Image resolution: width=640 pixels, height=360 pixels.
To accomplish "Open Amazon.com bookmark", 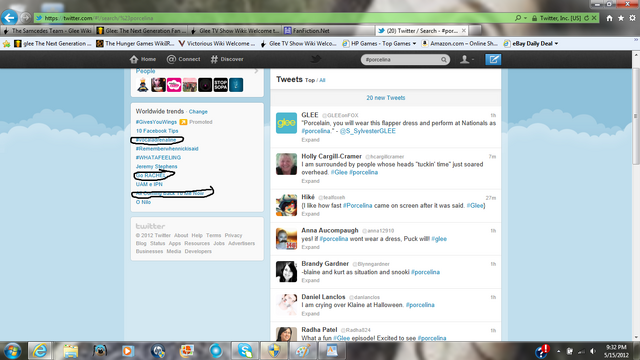I will [x=459, y=44].
